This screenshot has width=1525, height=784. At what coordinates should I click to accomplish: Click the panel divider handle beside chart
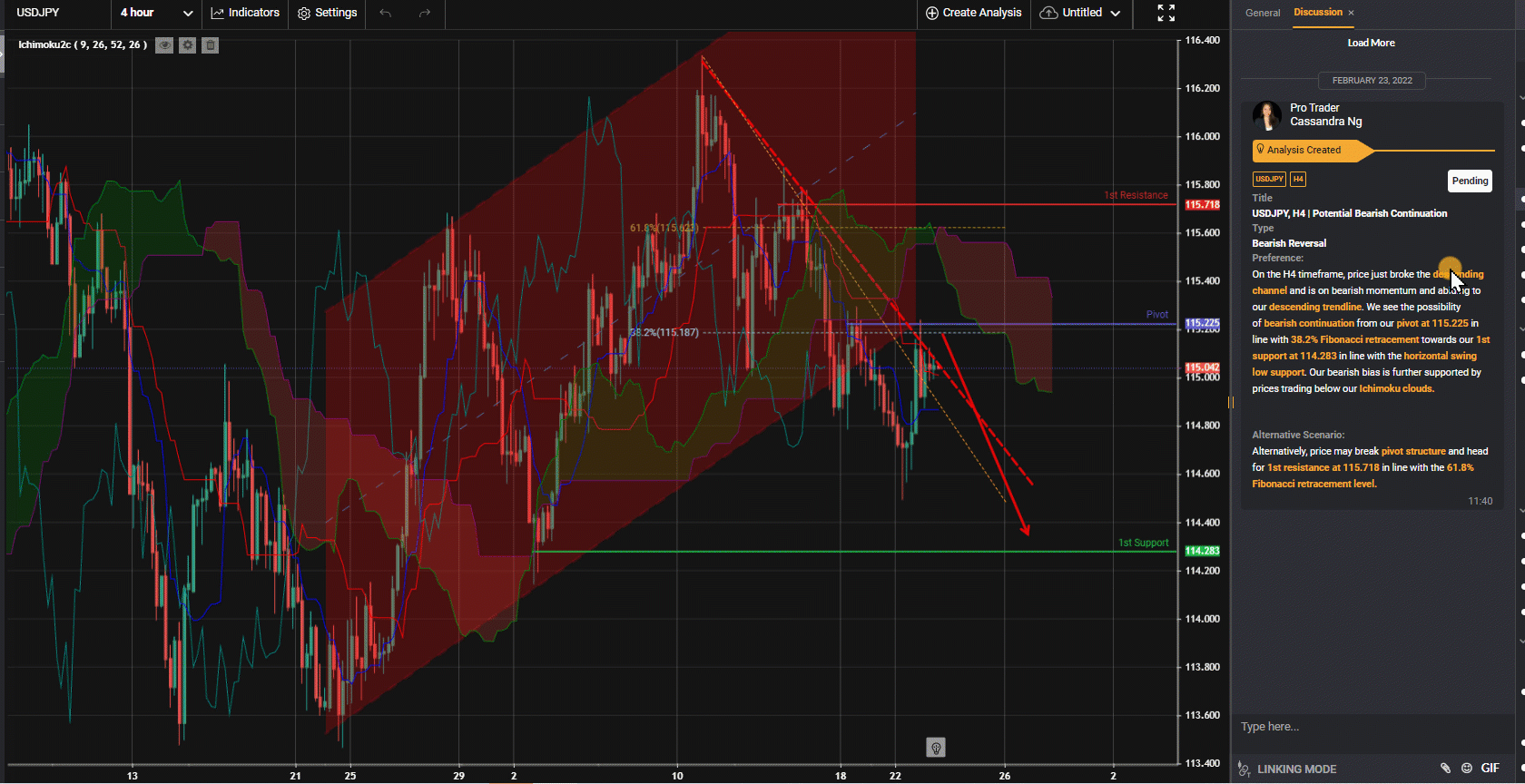click(1231, 402)
